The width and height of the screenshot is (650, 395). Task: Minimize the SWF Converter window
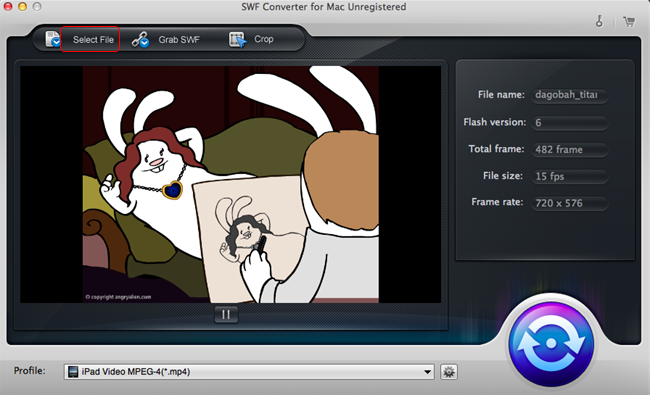click(22, 7)
